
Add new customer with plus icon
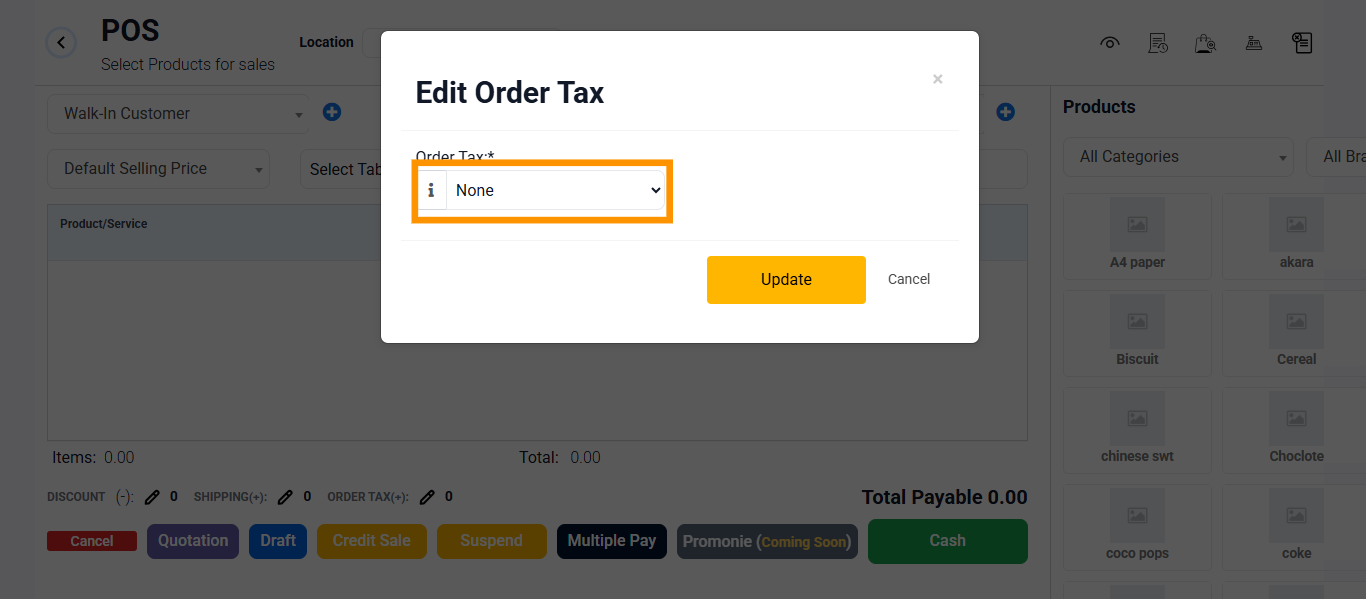click(332, 113)
